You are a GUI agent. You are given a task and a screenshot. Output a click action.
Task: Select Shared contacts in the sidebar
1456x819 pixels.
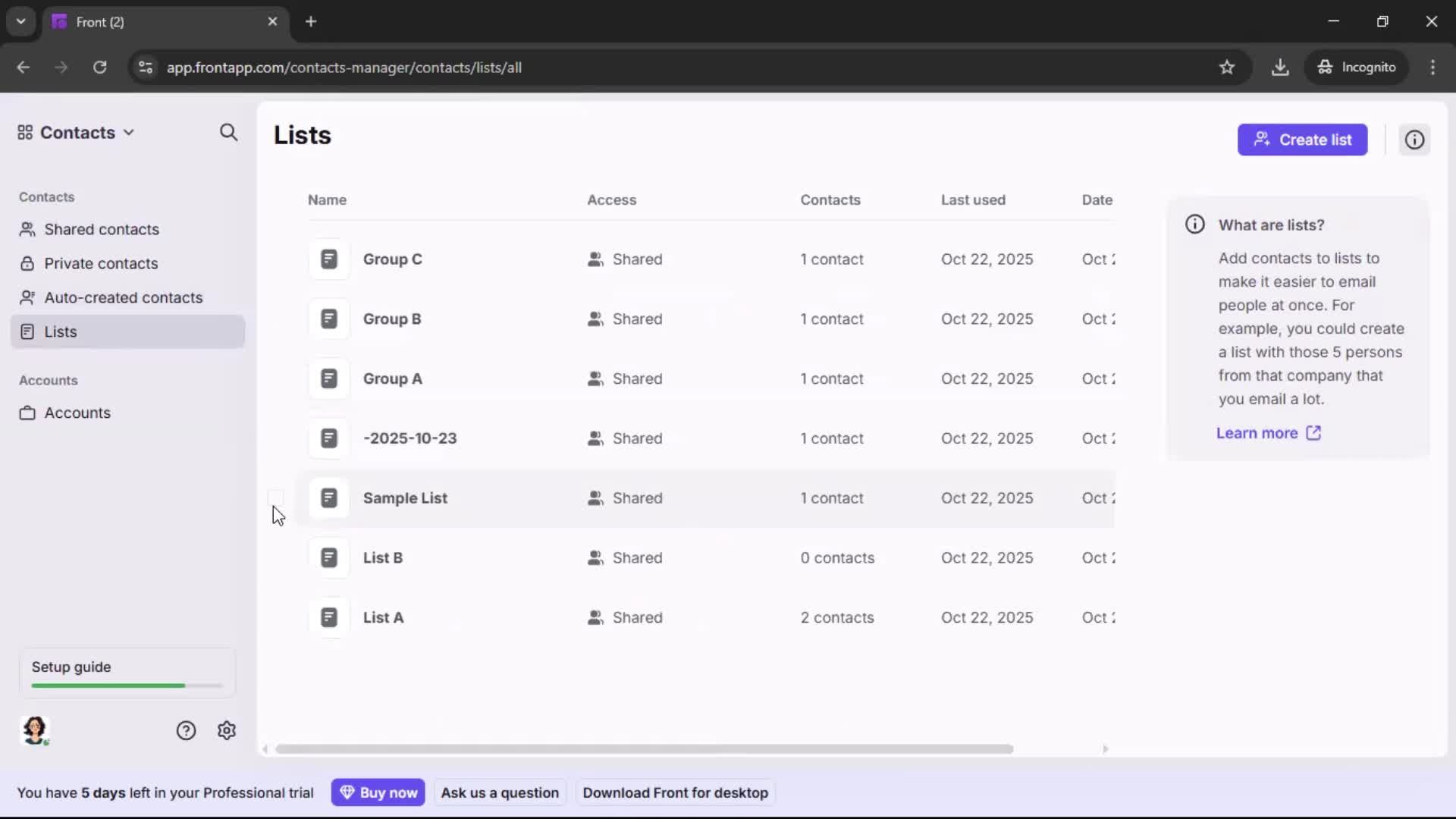pyautogui.click(x=102, y=229)
